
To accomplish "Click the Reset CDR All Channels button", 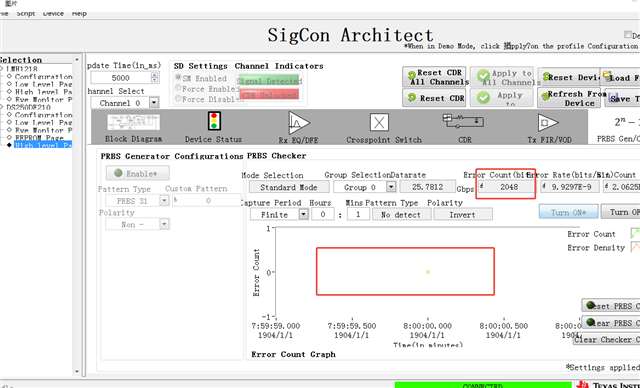I will pyautogui.click(x=436, y=77).
